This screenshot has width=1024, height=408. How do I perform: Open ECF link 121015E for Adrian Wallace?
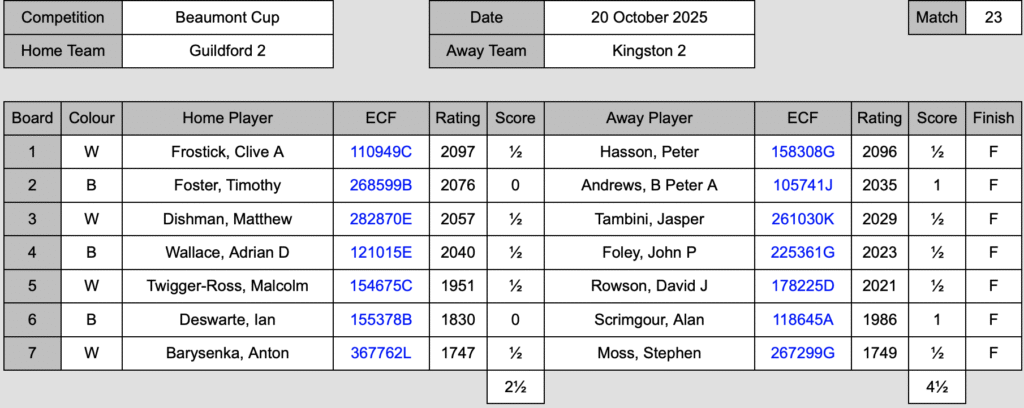point(381,253)
